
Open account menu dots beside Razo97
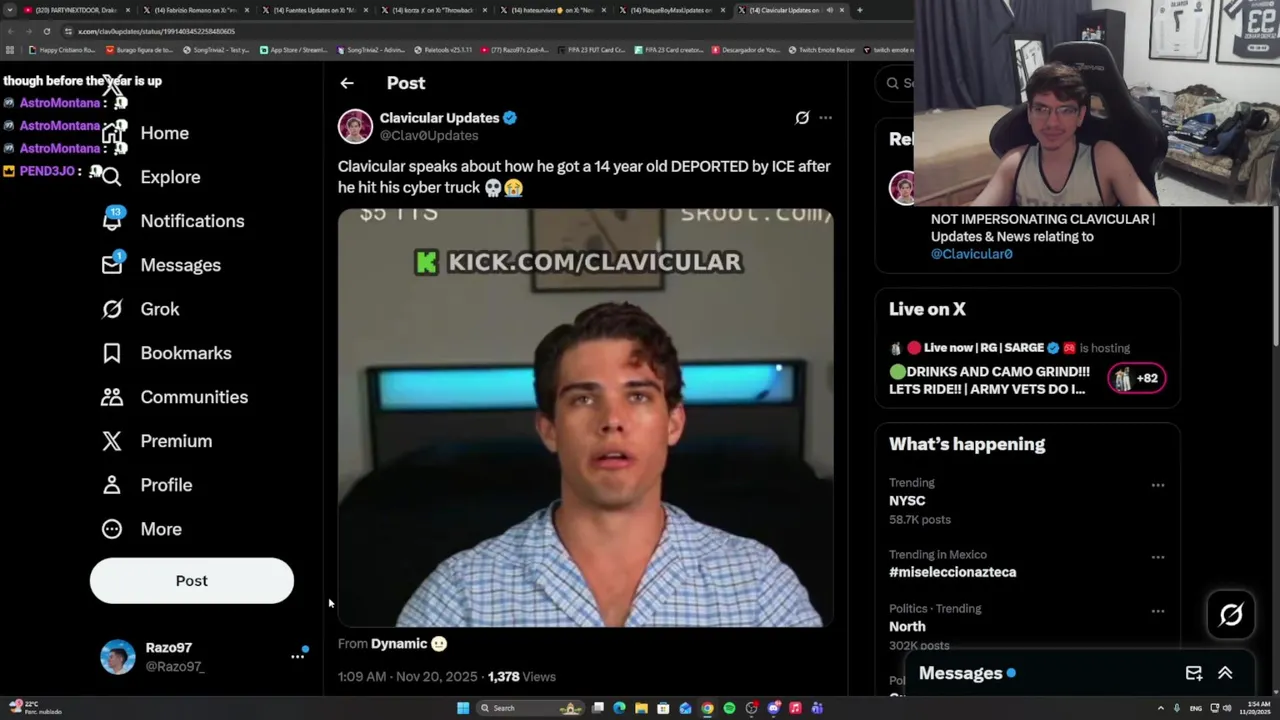[x=297, y=656]
